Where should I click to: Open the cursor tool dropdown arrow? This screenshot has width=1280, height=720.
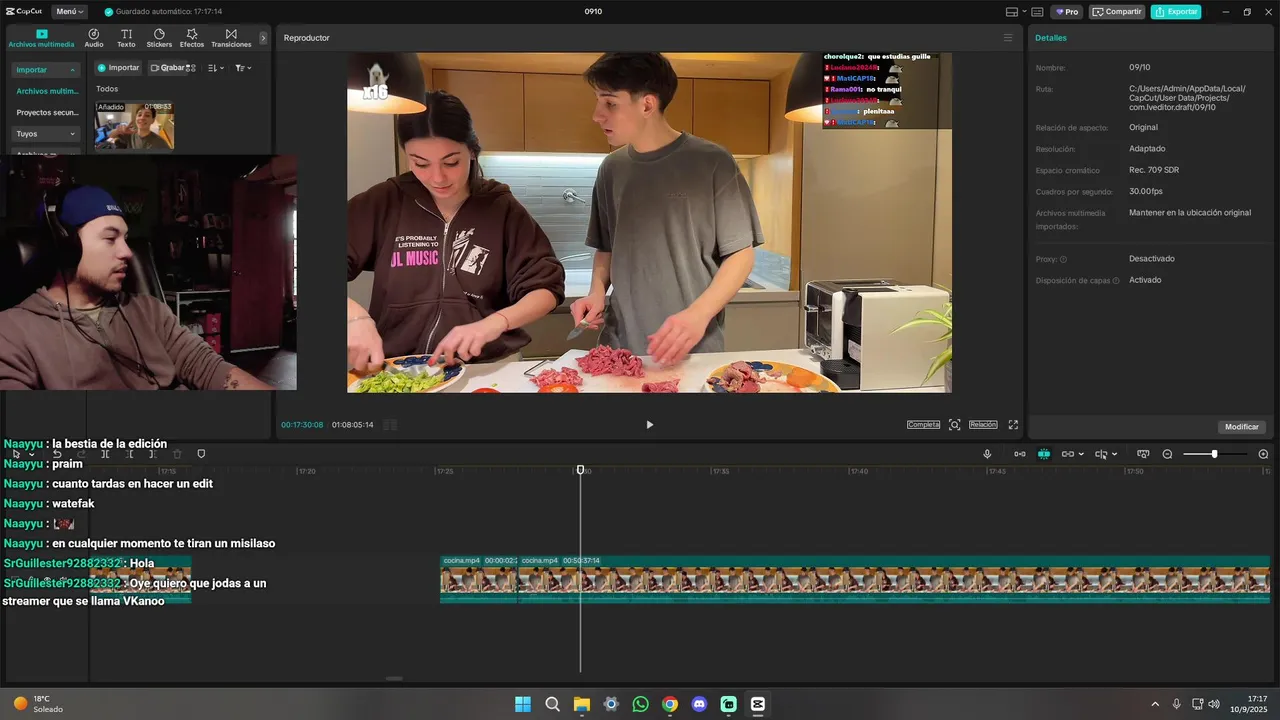point(31,454)
